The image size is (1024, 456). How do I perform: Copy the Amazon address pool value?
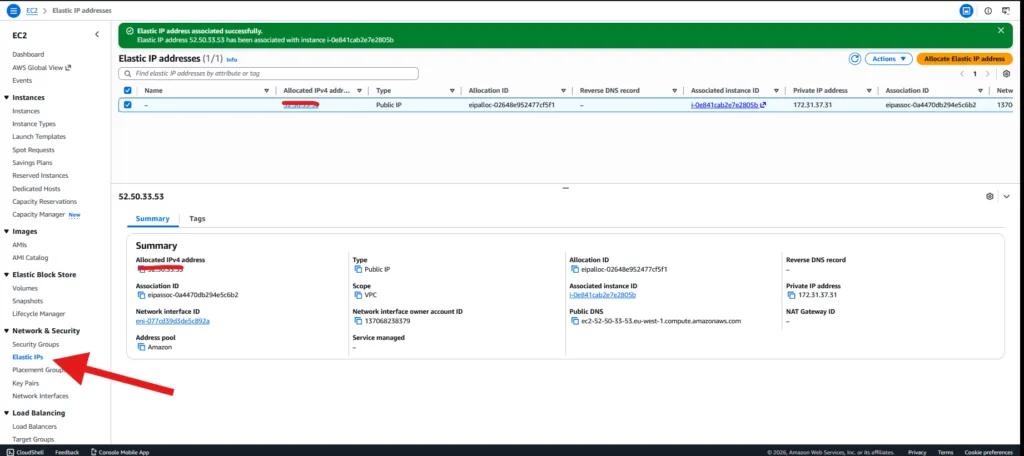(141, 347)
